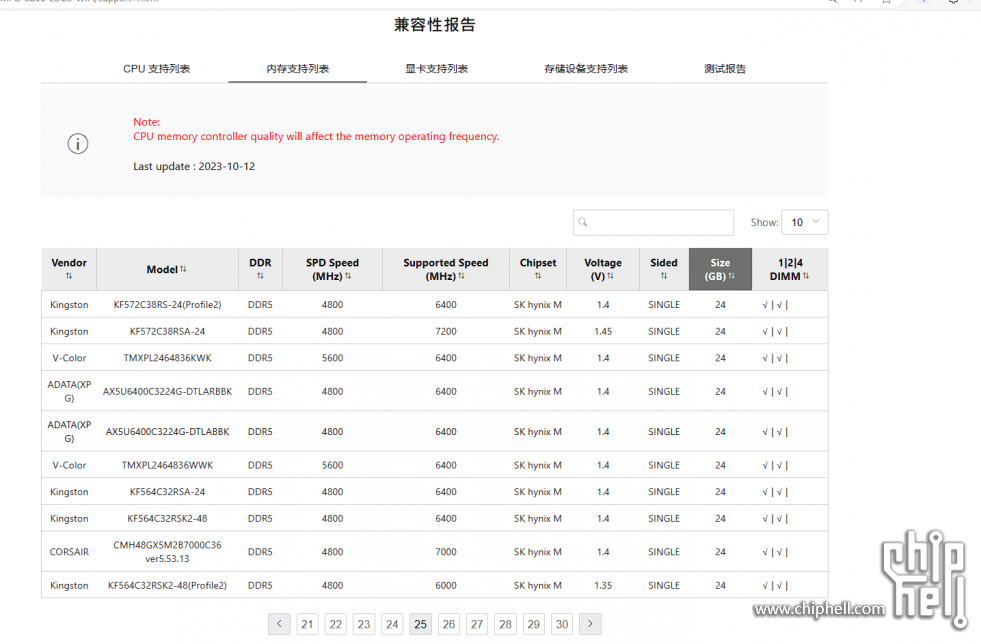Screen dimensions: 981x644
Task: Select the 内存支持列表 tab
Action: [298, 69]
